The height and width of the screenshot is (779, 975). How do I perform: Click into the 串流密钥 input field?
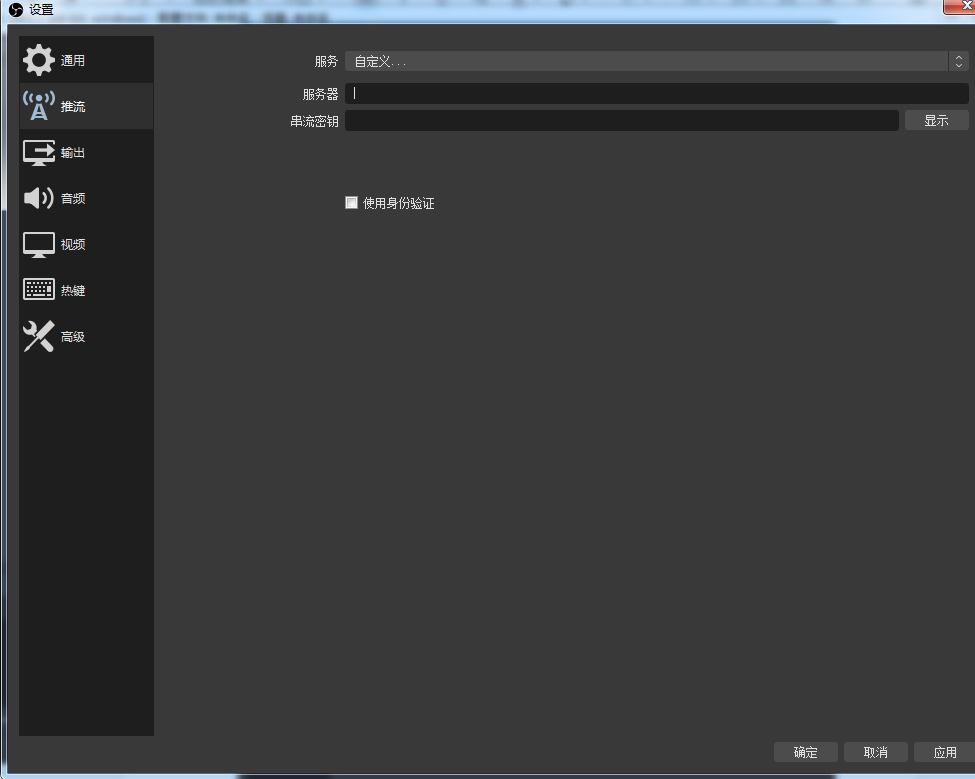point(621,121)
